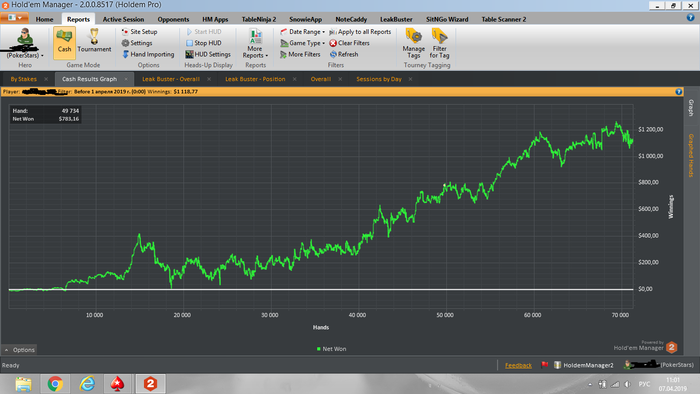
Task: Open Chrome from the taskbar
Action: [x=55, y=384]
